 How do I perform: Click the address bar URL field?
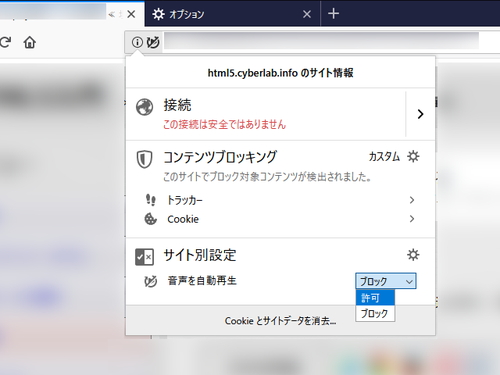tap(321, 41)
